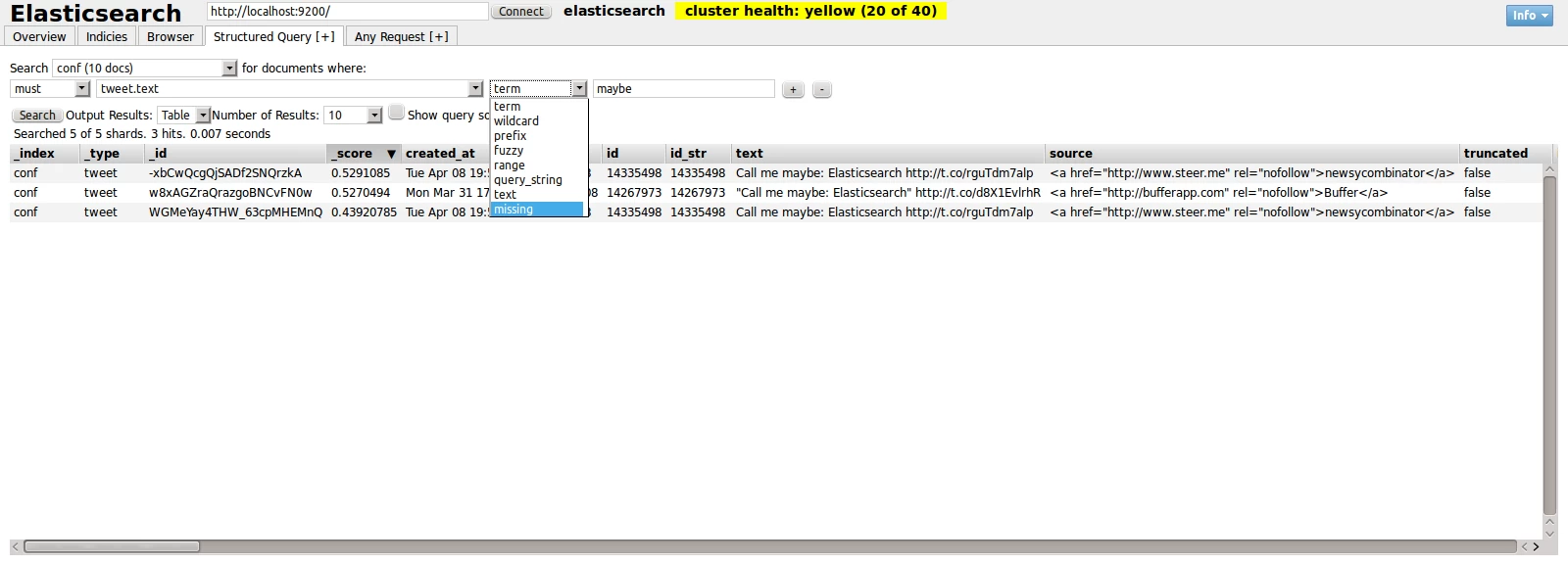This screenshot has height=564, width=1568.
Task: Open the Output Results Table dropdown
Action: point(183,115)
